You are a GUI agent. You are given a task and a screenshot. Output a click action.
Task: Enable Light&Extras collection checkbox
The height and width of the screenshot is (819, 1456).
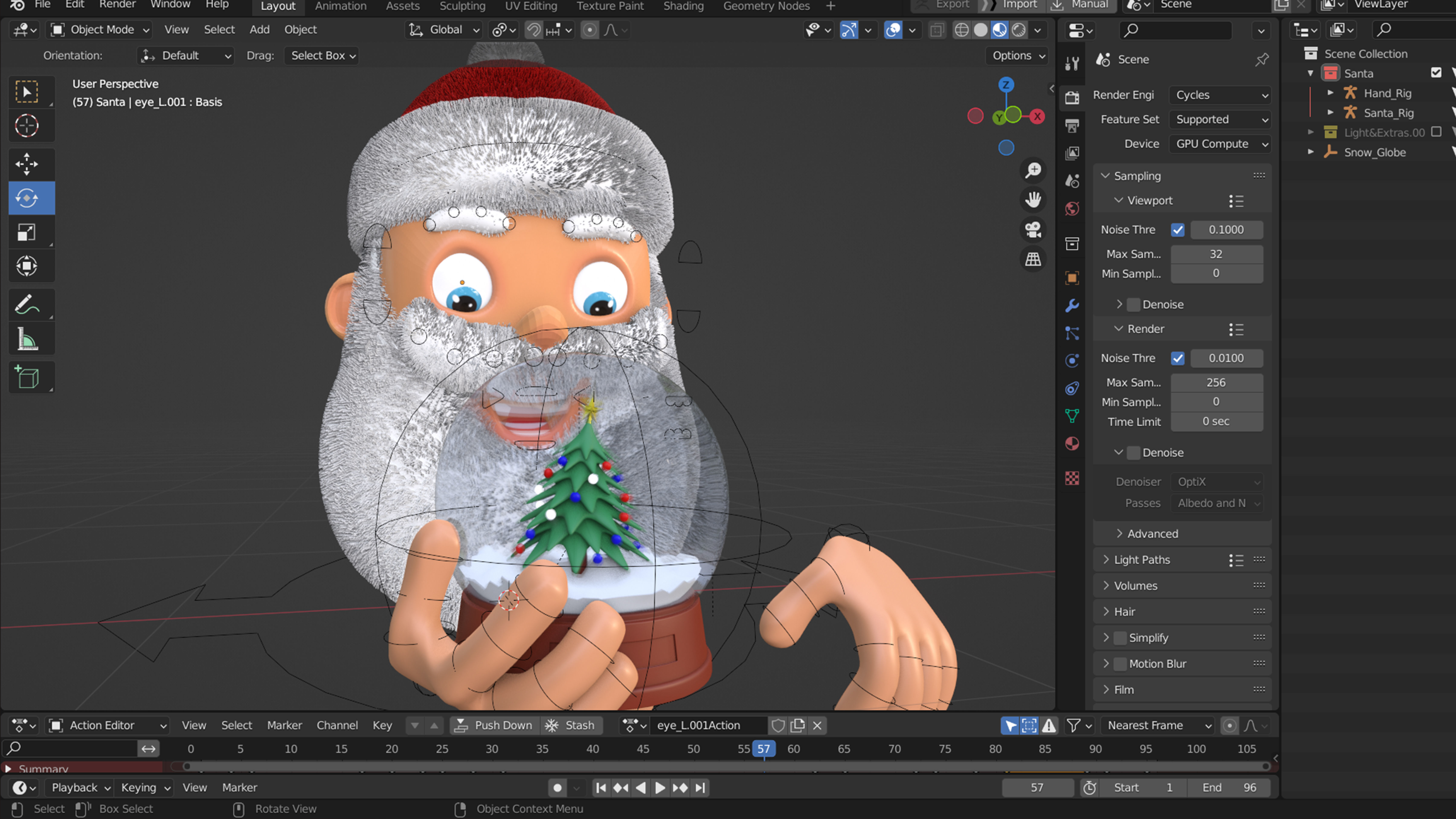(1436, 132)
